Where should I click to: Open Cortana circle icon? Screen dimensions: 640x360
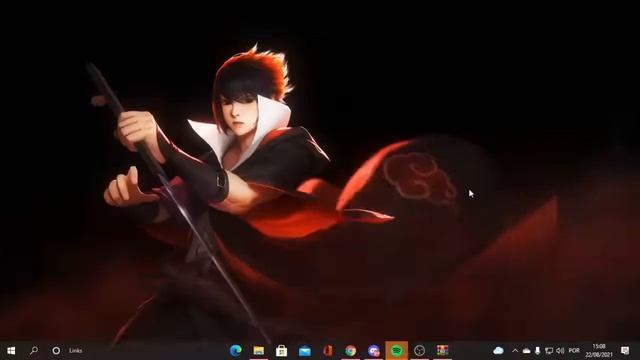(x=56, y=351)
